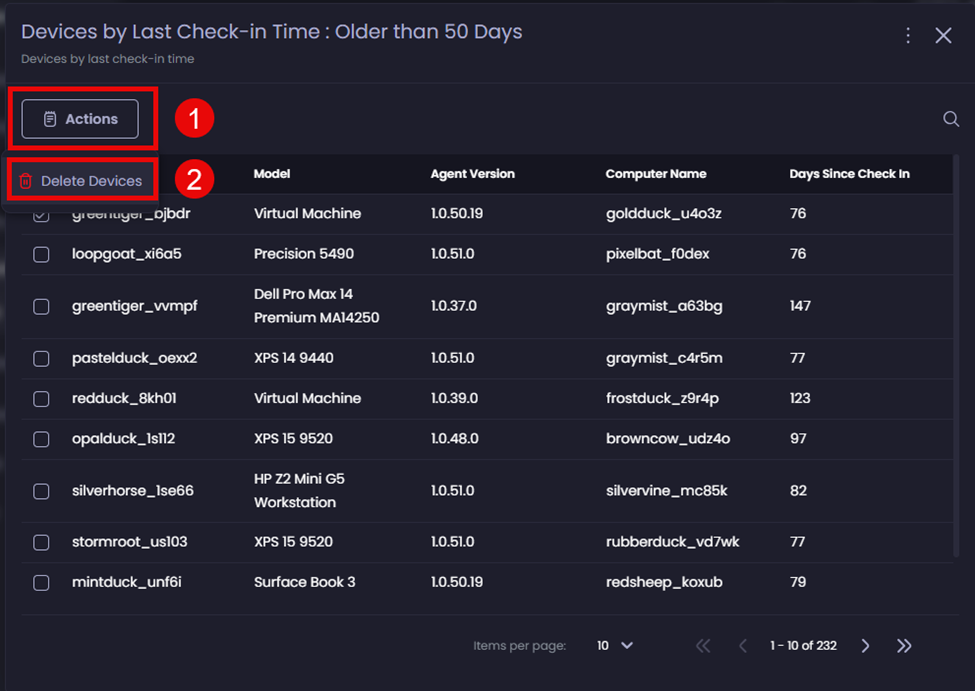Click the vertical scrollbar of the table
The height and width of the screenshot is (691, 975).
(x=955, y=350)
